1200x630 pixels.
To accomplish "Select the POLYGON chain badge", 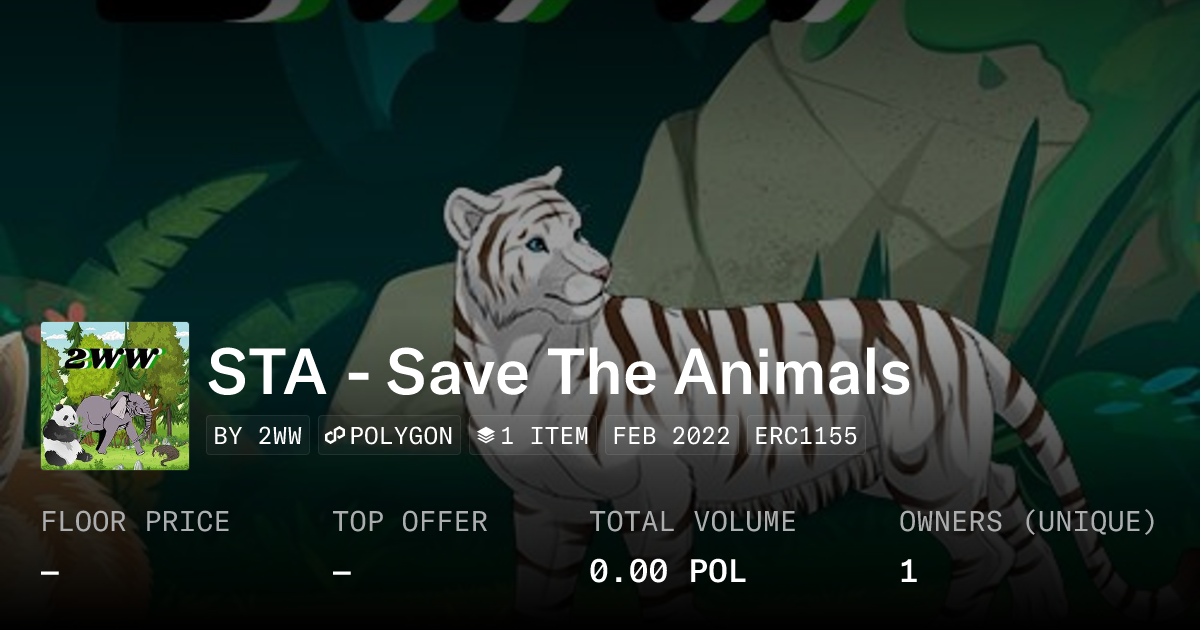I will (390, 436).
